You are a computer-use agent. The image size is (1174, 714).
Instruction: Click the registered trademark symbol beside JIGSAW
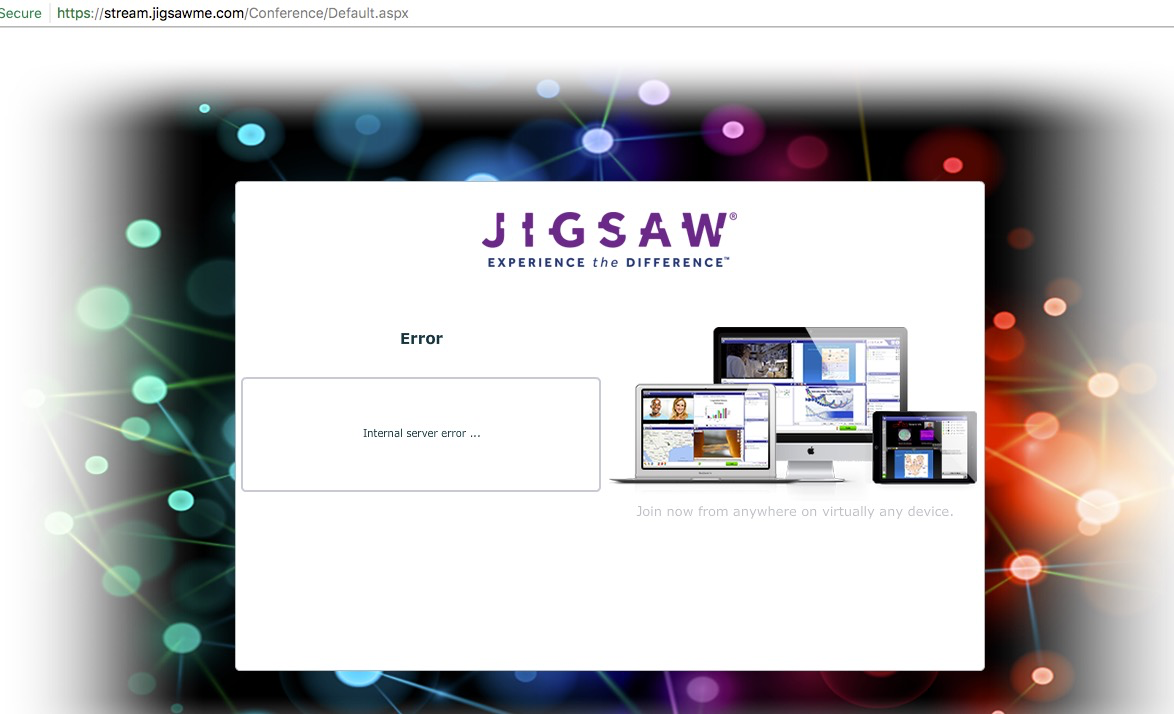733,216
